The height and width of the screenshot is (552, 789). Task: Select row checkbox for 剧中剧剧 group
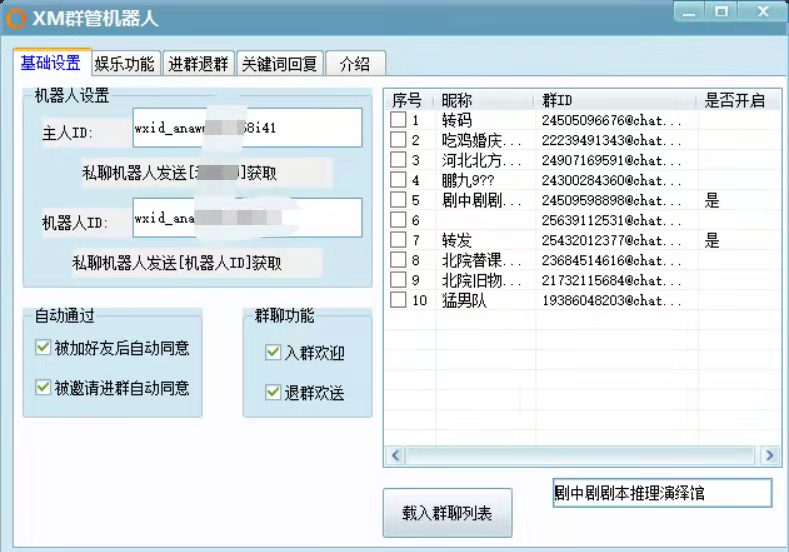pyautogui.click(x=398, y=199)
